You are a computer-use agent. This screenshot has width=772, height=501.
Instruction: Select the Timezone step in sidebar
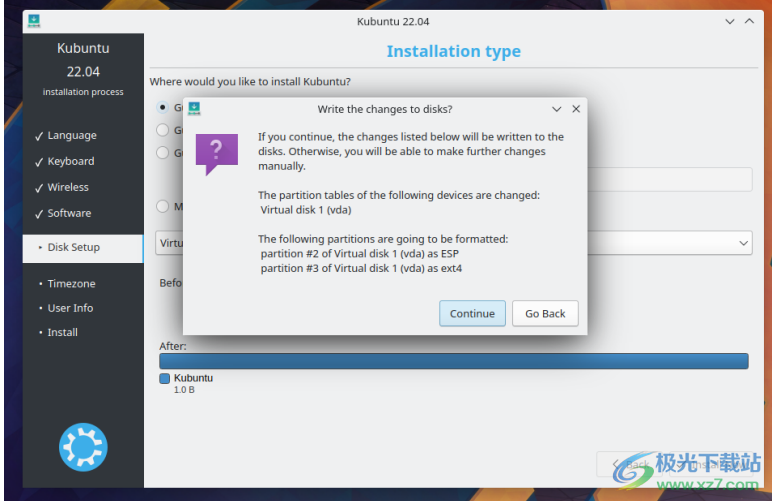(x=71, y=284)
